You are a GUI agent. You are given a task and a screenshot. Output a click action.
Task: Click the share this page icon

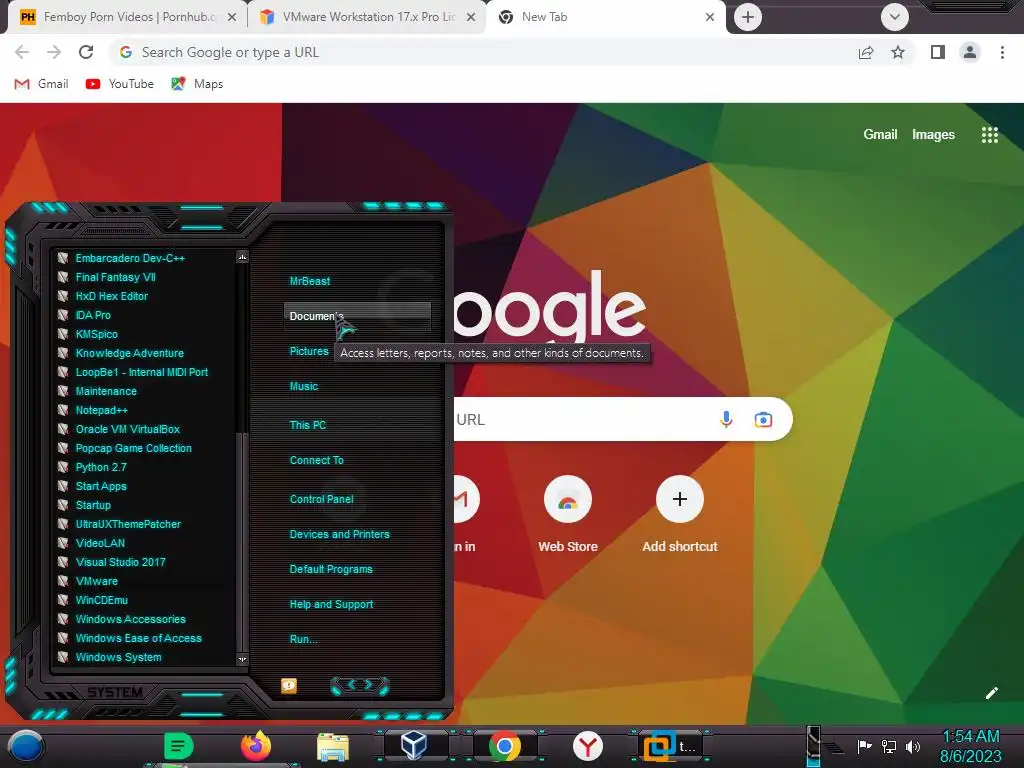click(866, 52)
